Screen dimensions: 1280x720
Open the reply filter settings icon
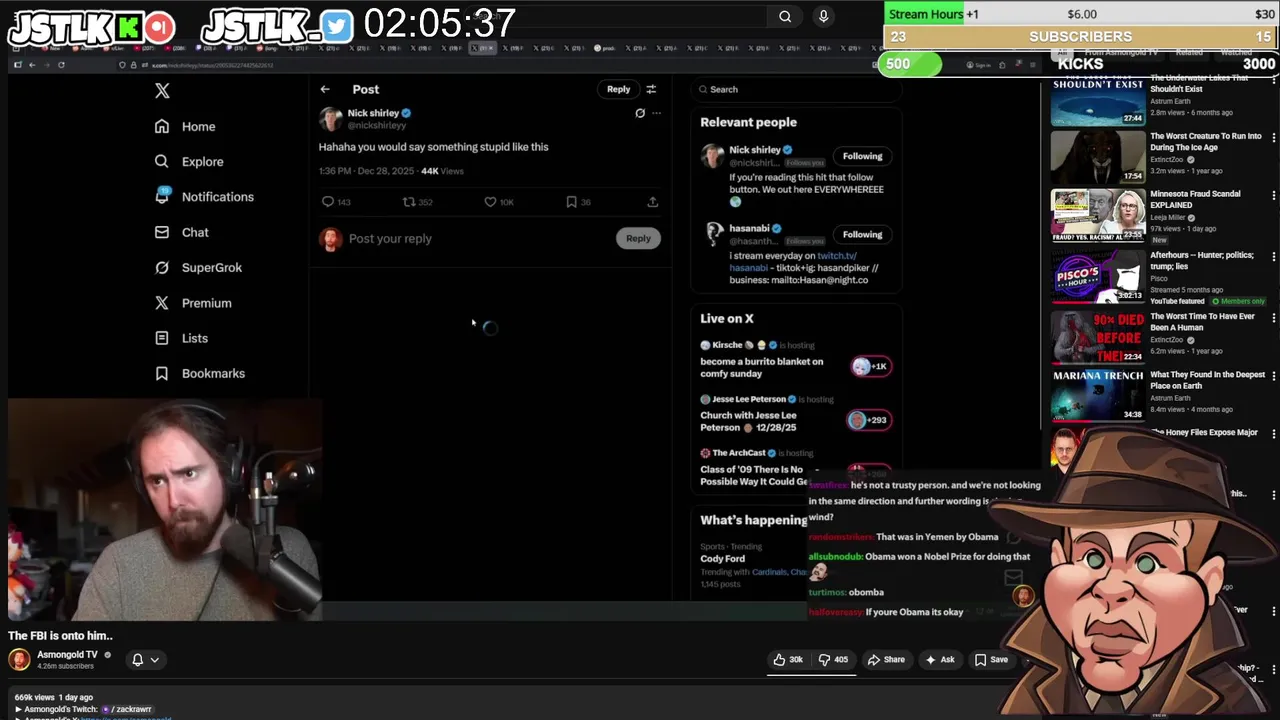[x=651, y=89]
